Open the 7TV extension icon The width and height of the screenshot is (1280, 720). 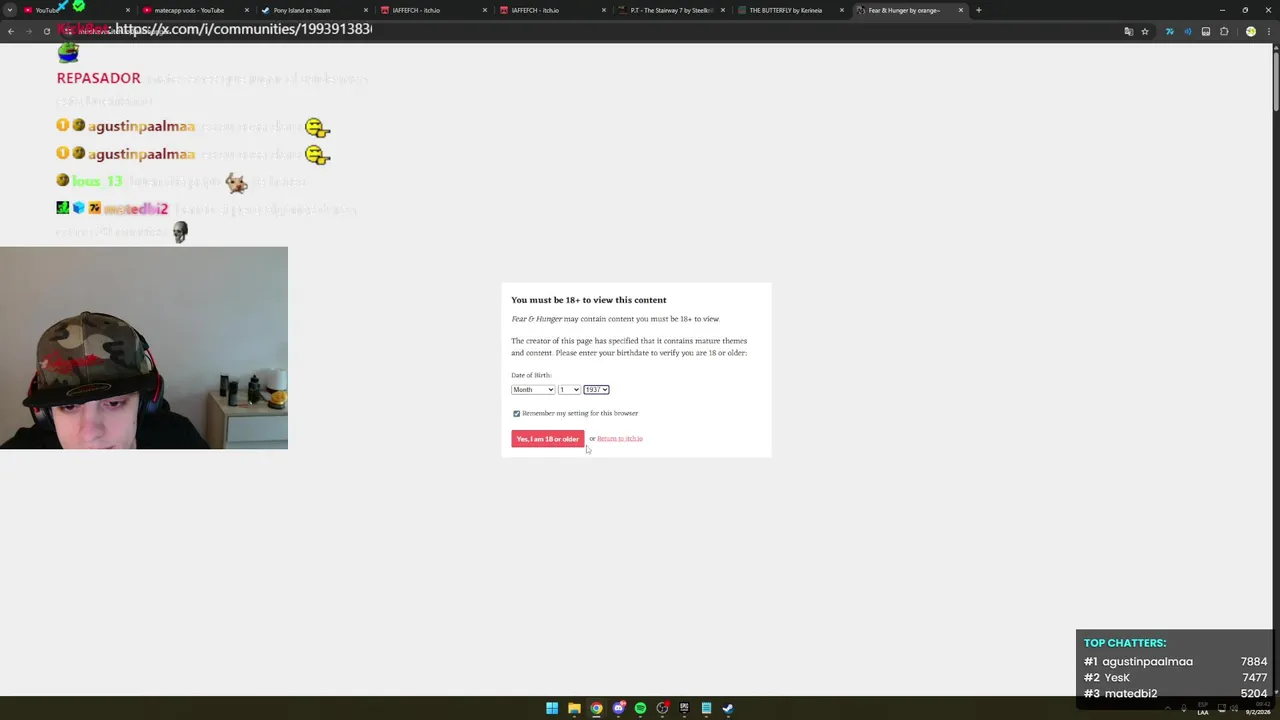[1169, 31]
